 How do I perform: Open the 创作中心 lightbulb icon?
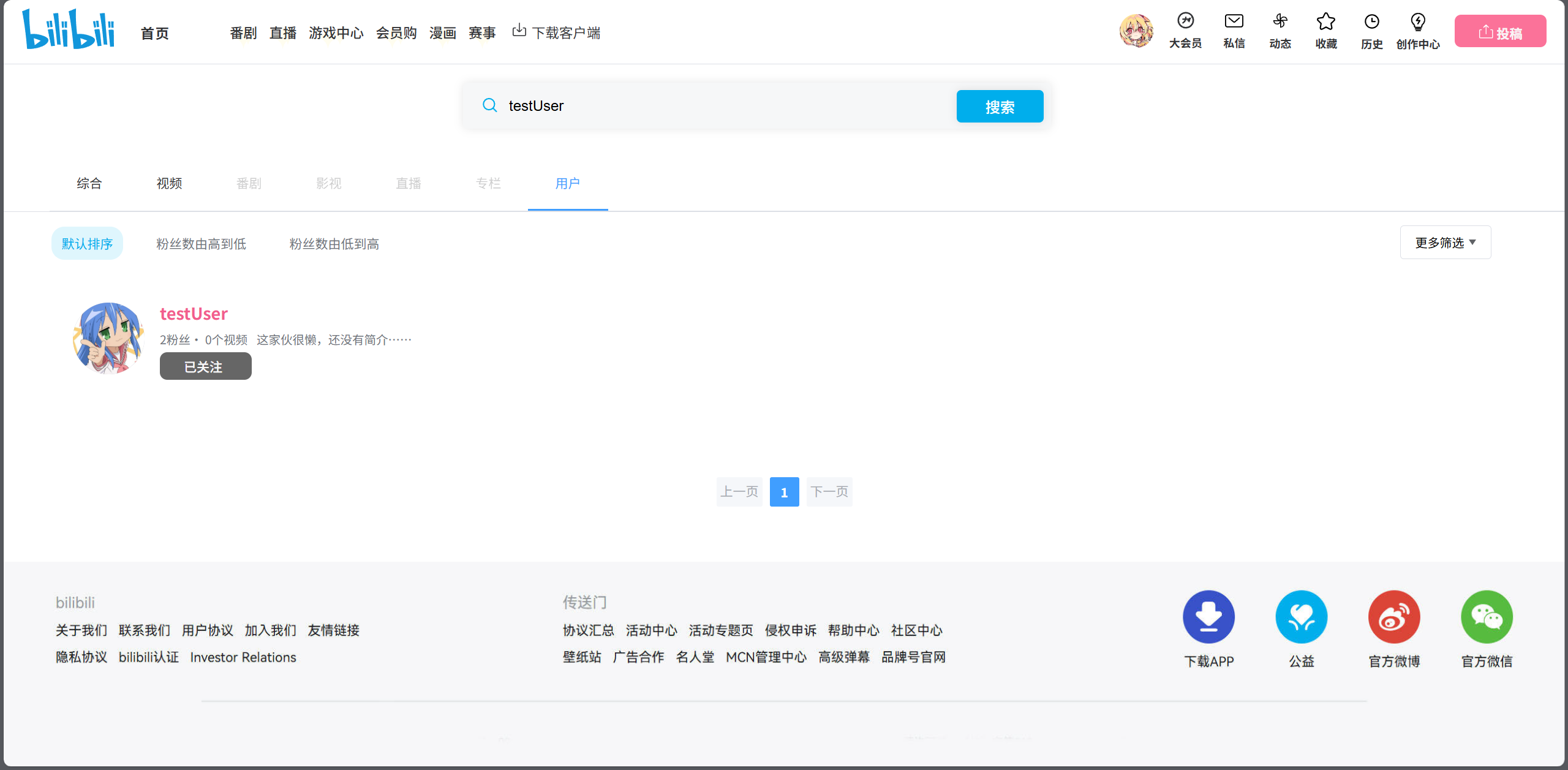pos(1417,22)
